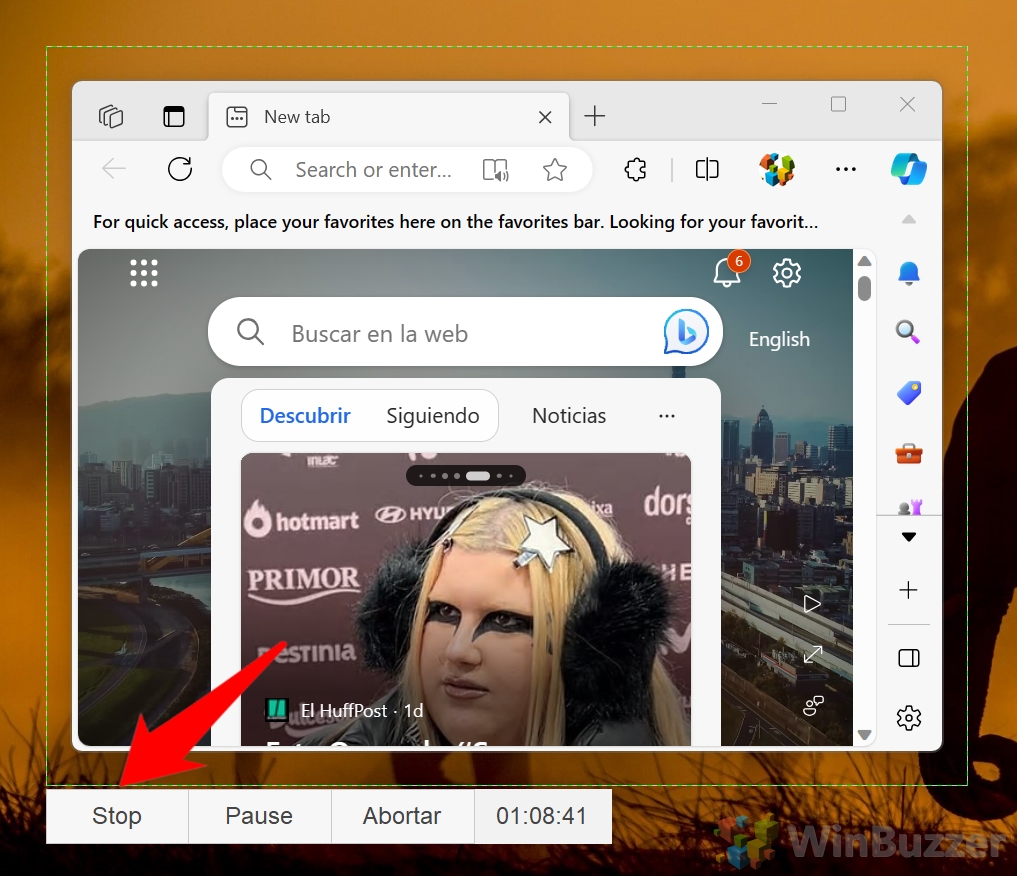The image size is (1017, 876).
Task: Open sidebar Tools briefcase icon
Action: click(909, 453)
